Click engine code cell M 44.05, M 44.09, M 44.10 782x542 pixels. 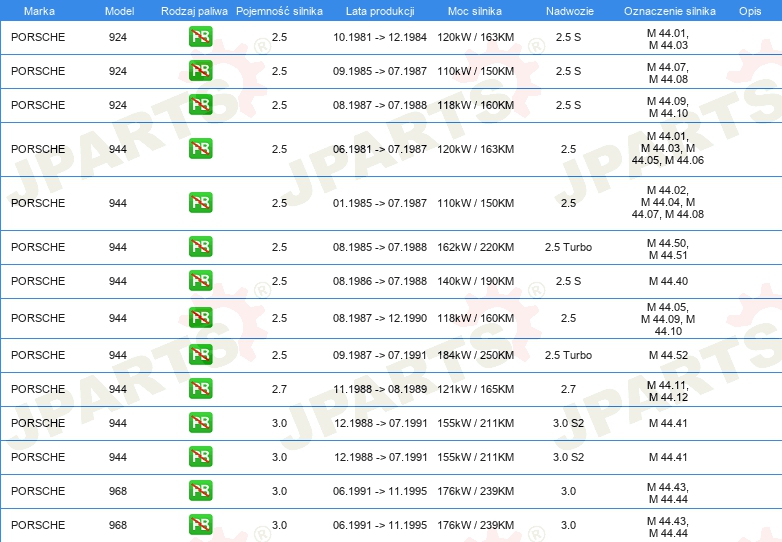[x=668, y=319]
